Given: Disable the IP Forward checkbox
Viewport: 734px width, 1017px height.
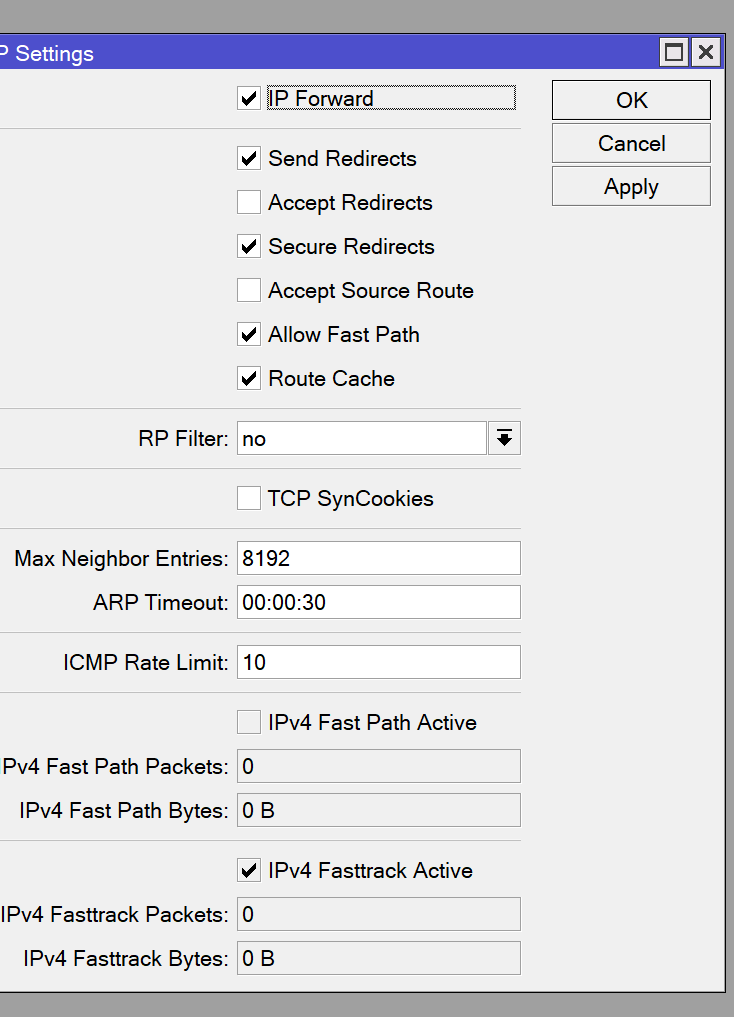Looking at the screenshot, I should click(x=249, y=98).
